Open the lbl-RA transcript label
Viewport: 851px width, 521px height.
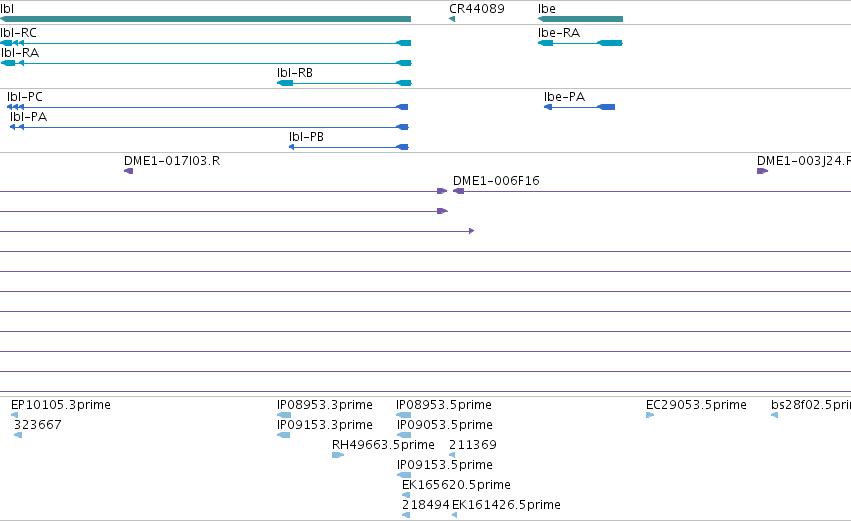(20, 53)
